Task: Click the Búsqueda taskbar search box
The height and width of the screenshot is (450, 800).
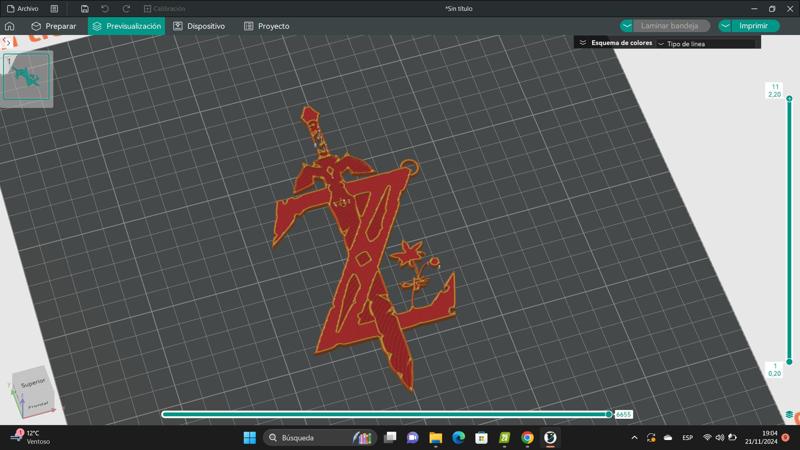Action: click(x=320, y=437)
